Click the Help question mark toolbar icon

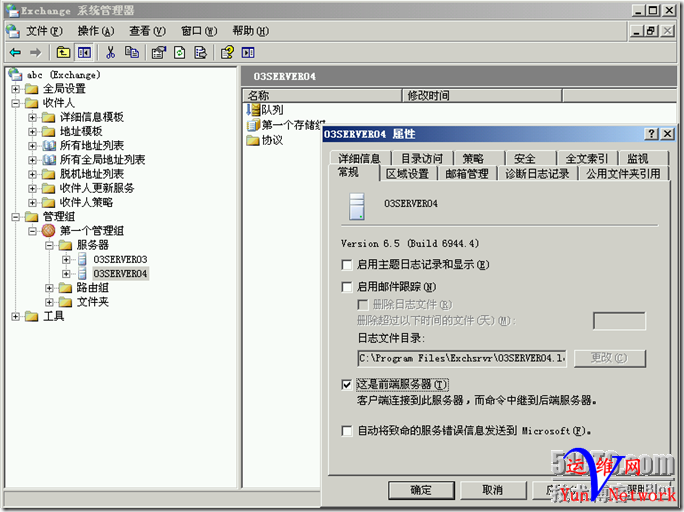227,53
